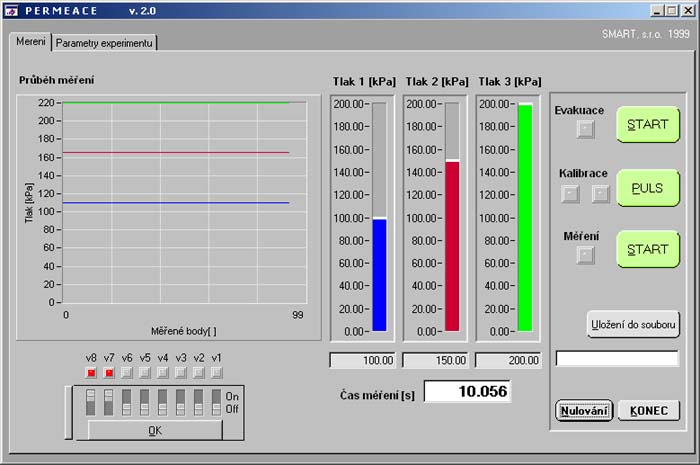
Task: Click the Tlak 2 [kPa] label
Action: tap(437, 82)
